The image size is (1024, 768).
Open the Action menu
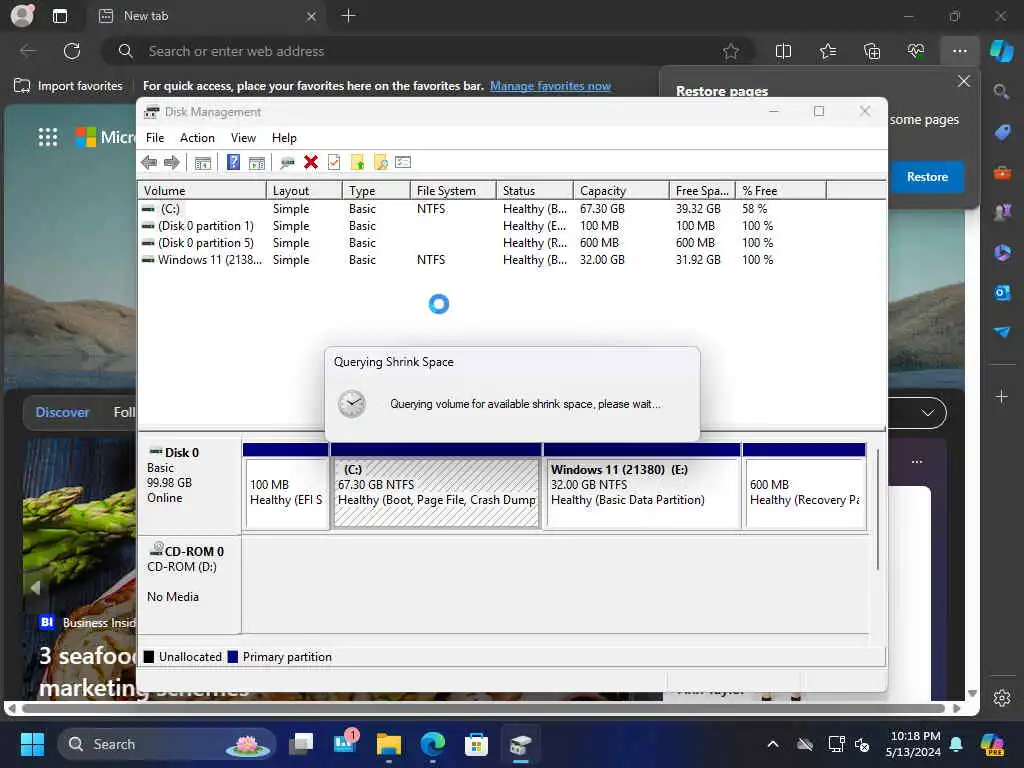(197, 138)
